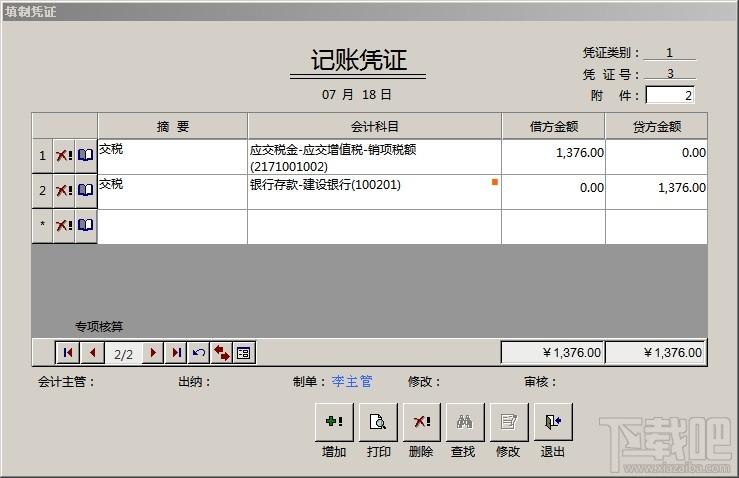The image size is (739, 478).
Task: Click 增加 button to add a voucher
Action: coord(334,422)
